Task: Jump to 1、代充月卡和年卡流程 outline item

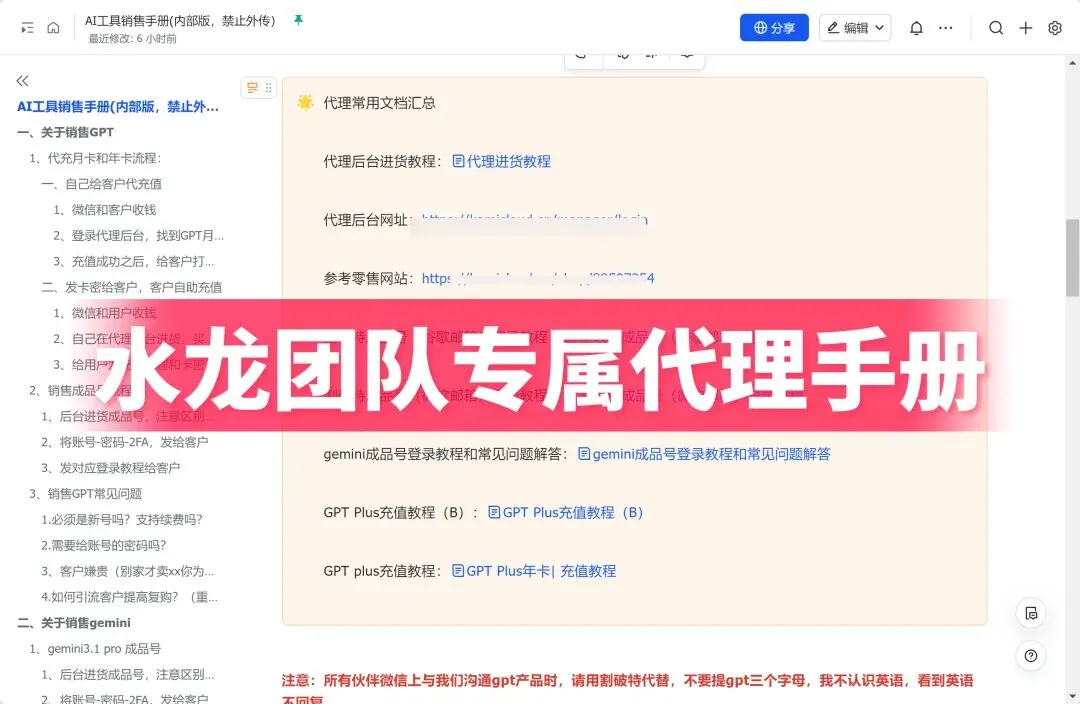Action: pyautogui.click(x=95, y=158)
